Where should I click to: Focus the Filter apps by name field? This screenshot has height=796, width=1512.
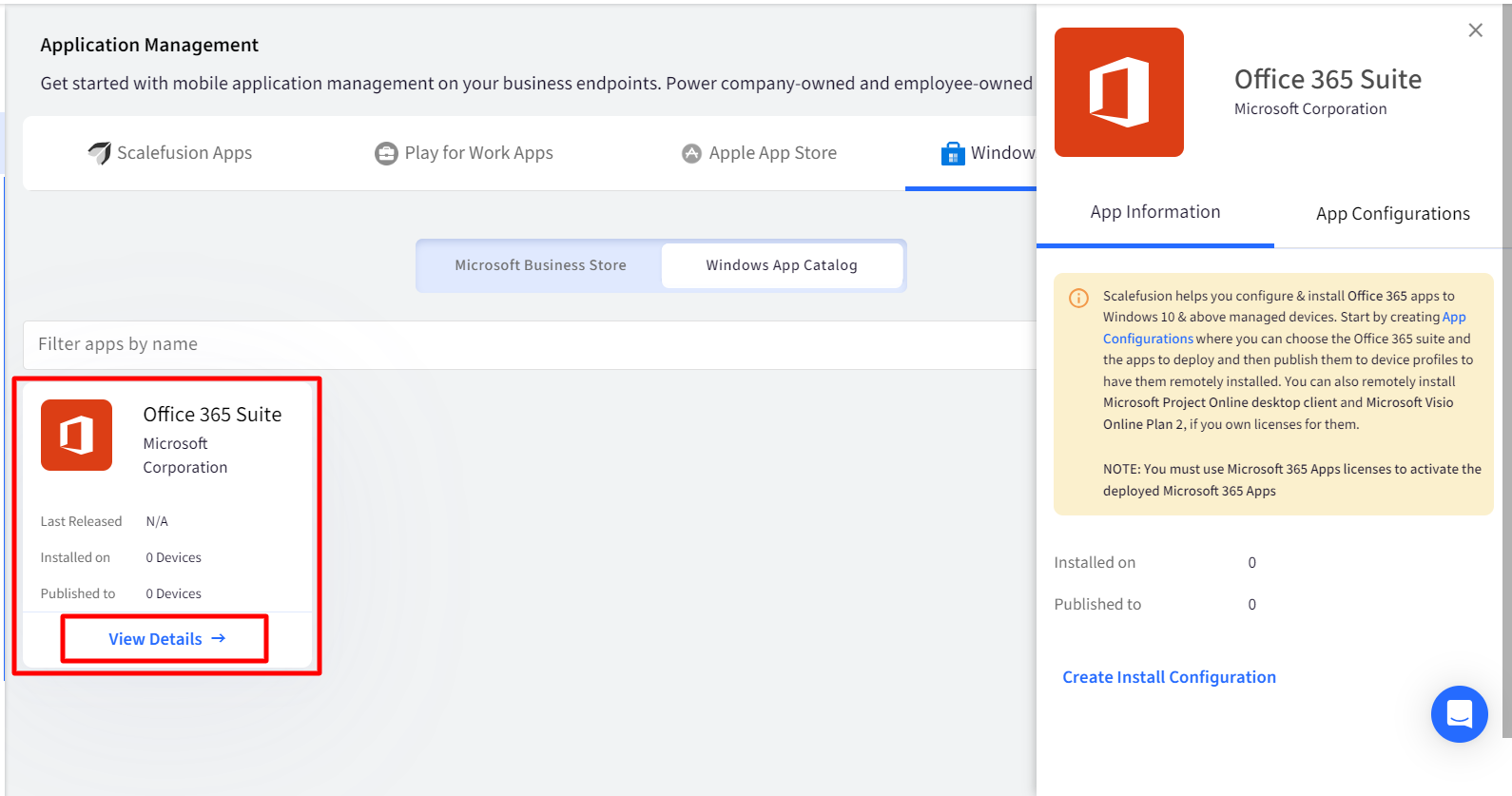click(530, 344)
